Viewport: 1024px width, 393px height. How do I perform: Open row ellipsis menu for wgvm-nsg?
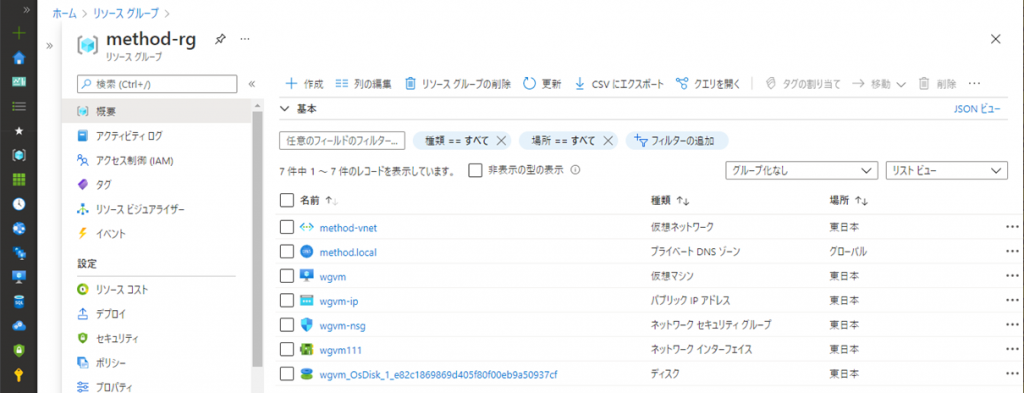pyautogui.click(x=1012, y=325)
